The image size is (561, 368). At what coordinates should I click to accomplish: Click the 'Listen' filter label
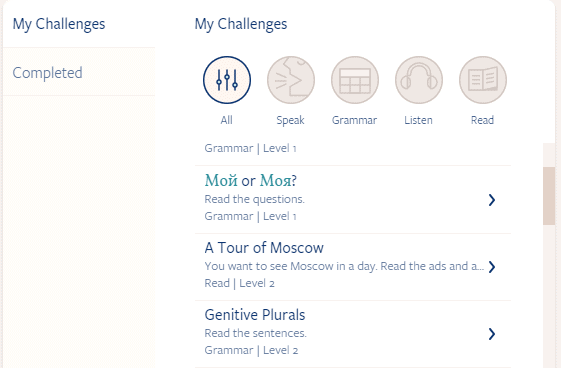pos(419,120)
